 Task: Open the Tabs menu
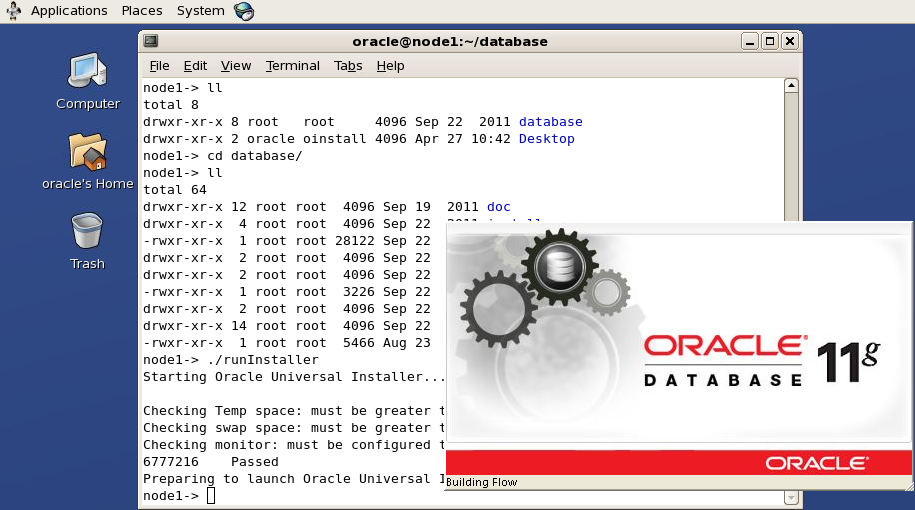click(x=348, y=66)
